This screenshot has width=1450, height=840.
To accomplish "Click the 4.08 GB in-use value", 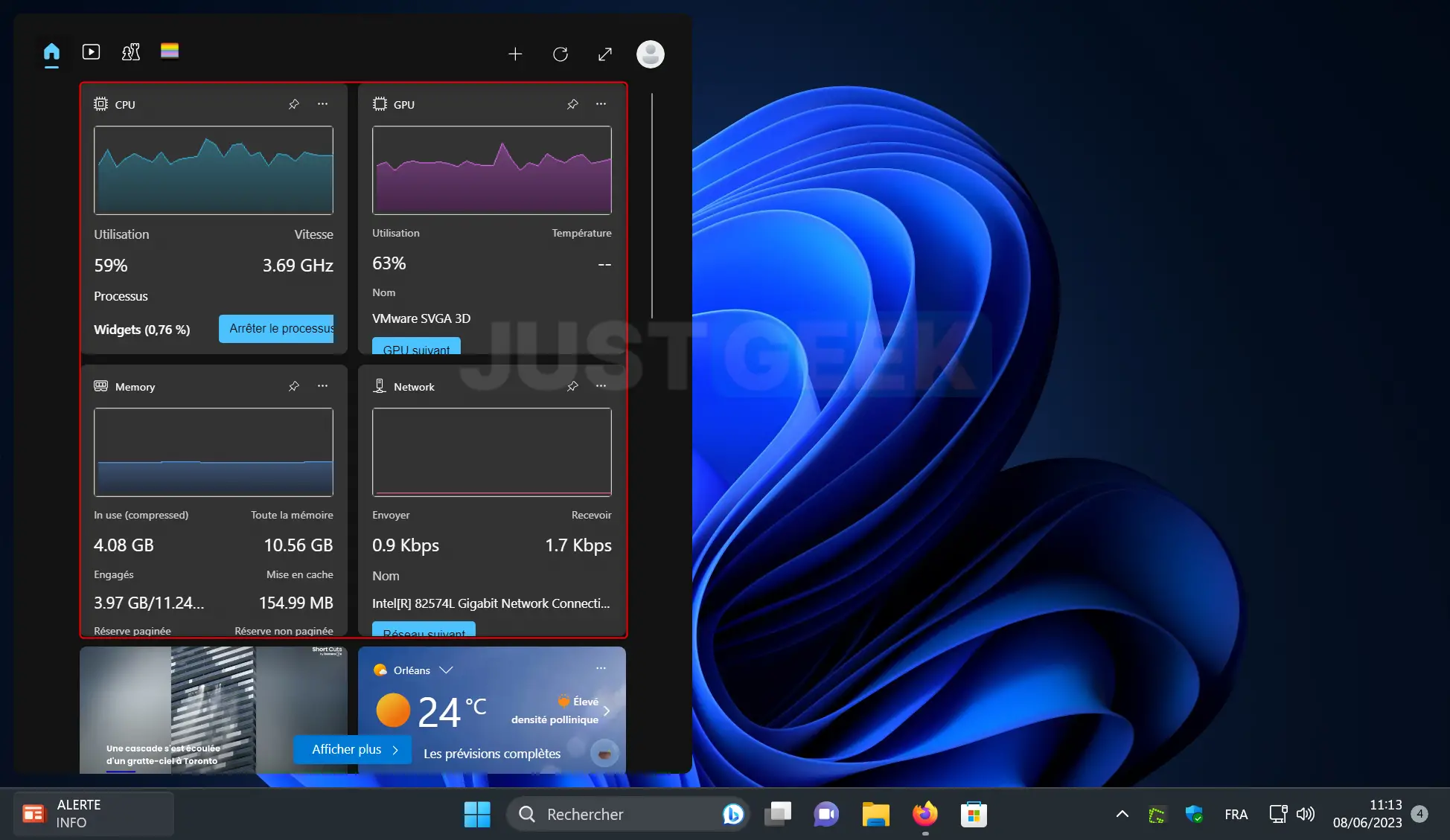I will pyautogui.click(x=124, y=545).
